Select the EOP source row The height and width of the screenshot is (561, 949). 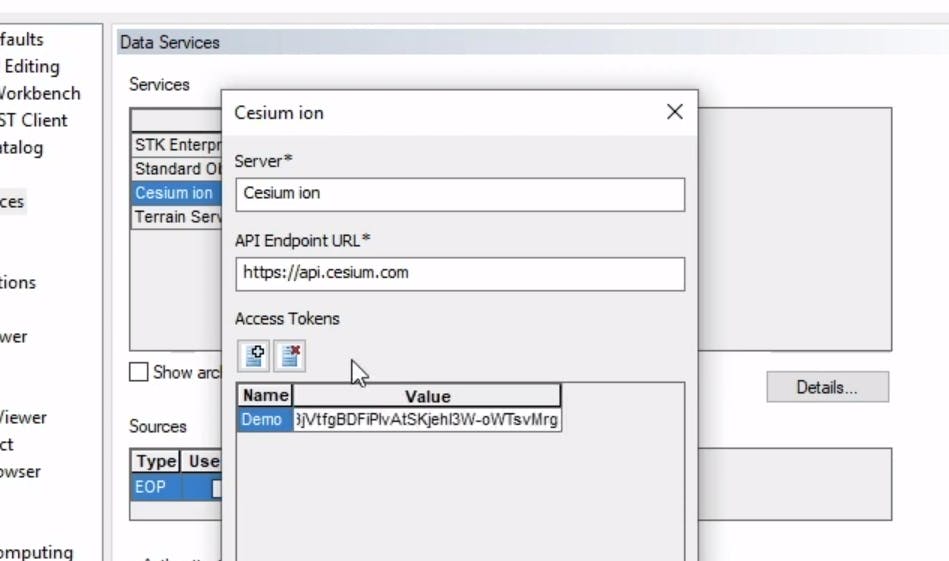pyautogui.click(x=157, y=487)
